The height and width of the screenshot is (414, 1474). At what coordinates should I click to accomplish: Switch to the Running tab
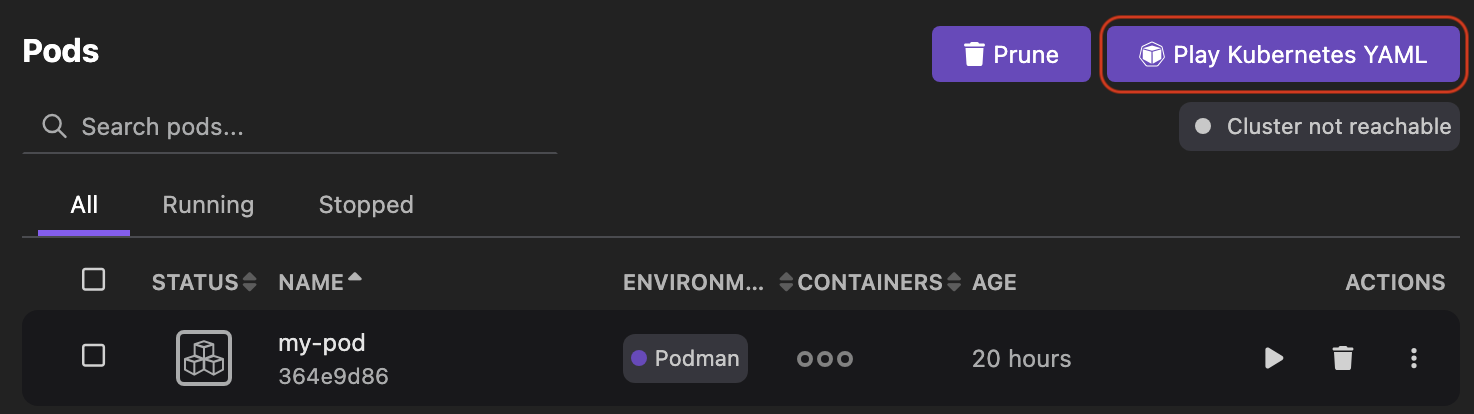pos(208,205)
